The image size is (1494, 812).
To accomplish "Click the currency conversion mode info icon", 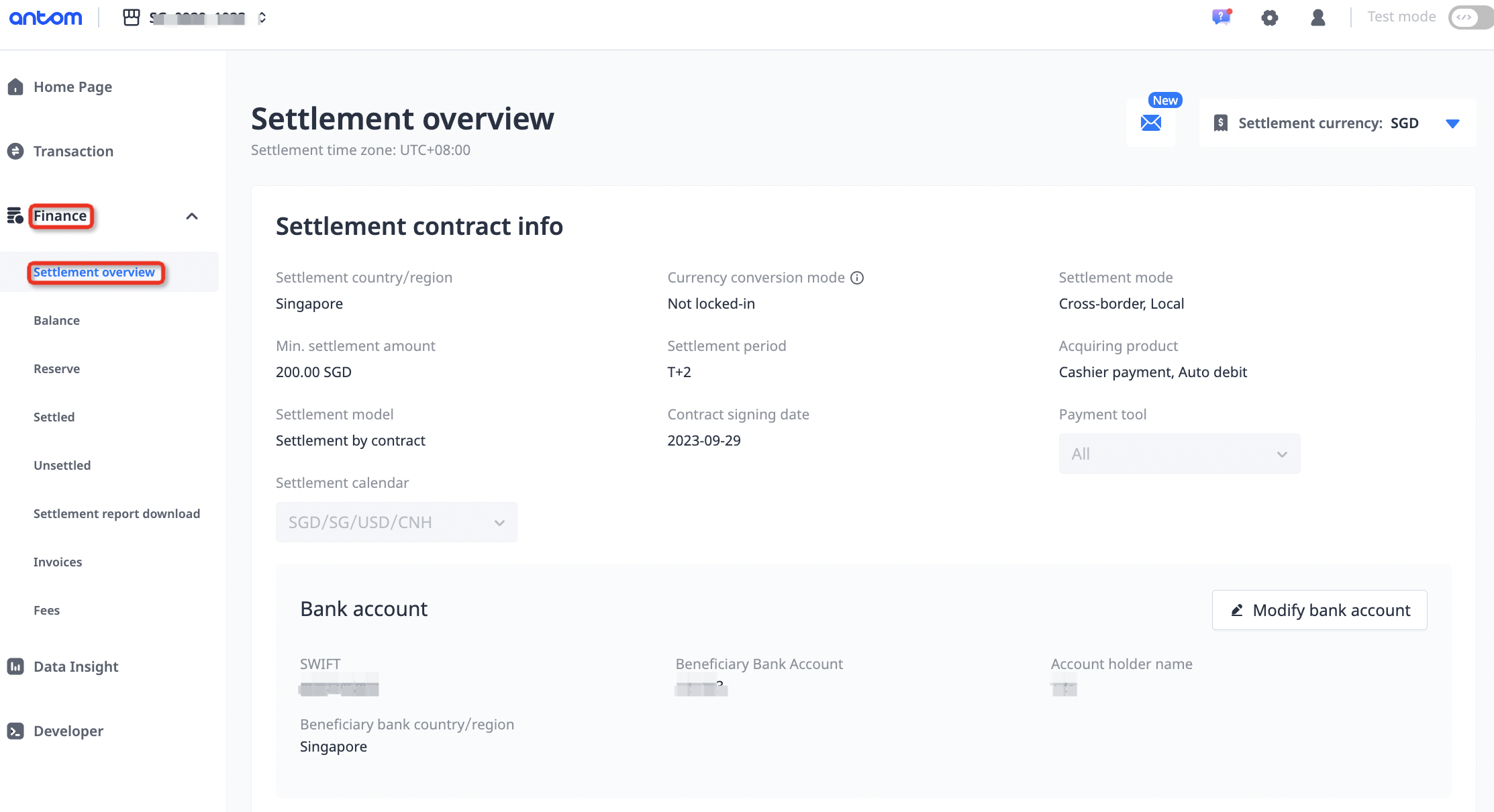I will coord(857,278).
